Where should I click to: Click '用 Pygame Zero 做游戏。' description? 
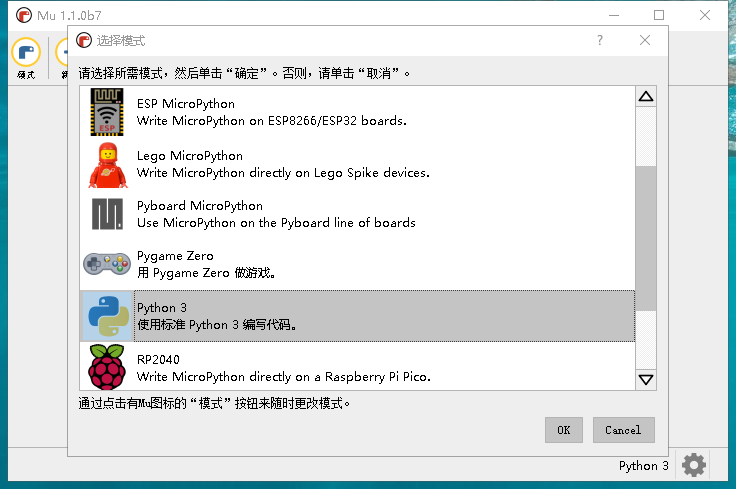click(x=206, y=273)
